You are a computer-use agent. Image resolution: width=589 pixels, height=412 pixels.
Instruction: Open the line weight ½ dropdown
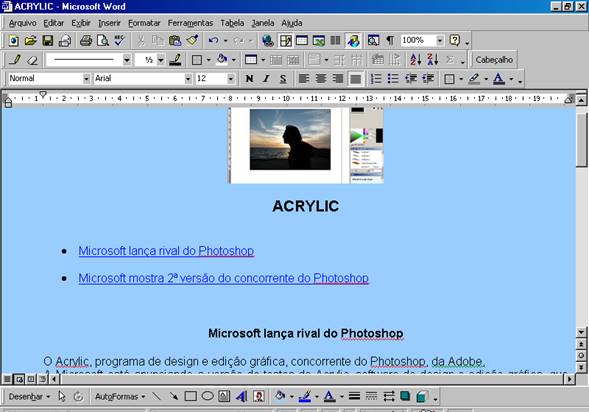click(x=161, y=60)
